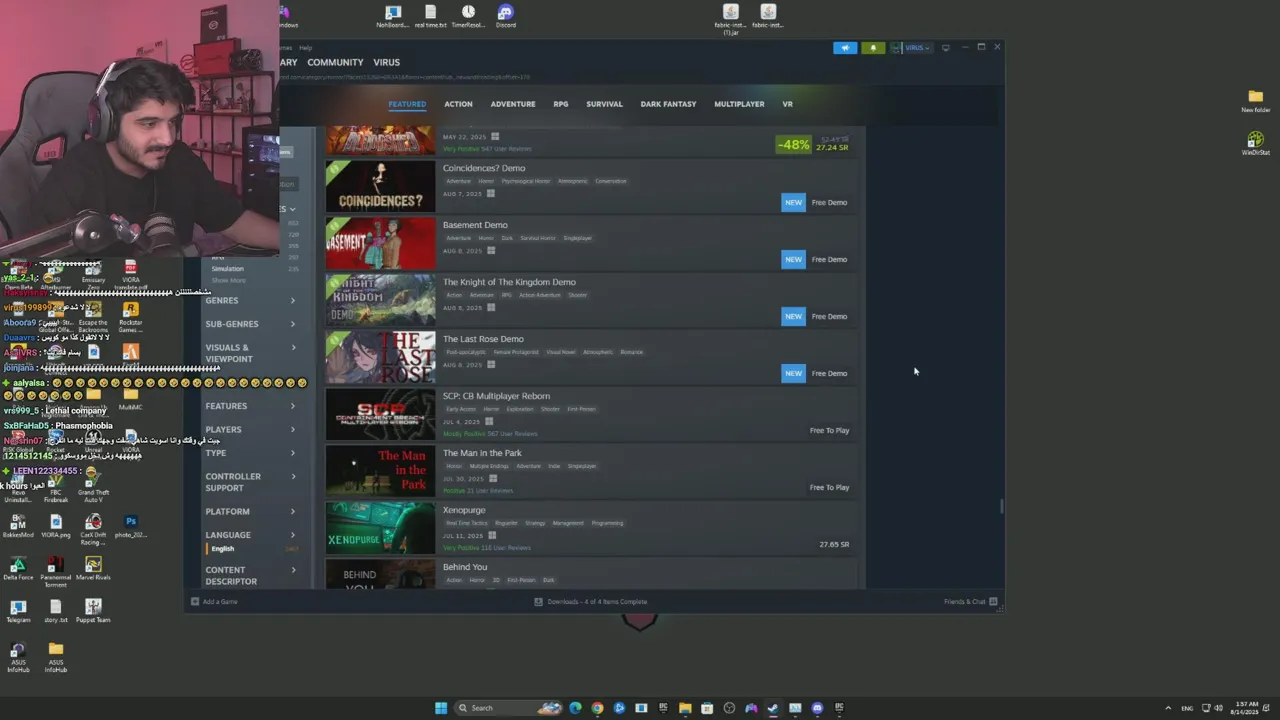Open NohBoard desktop shortcut
The height and width of the screenshot is (720, 1280).
(392, 16)
